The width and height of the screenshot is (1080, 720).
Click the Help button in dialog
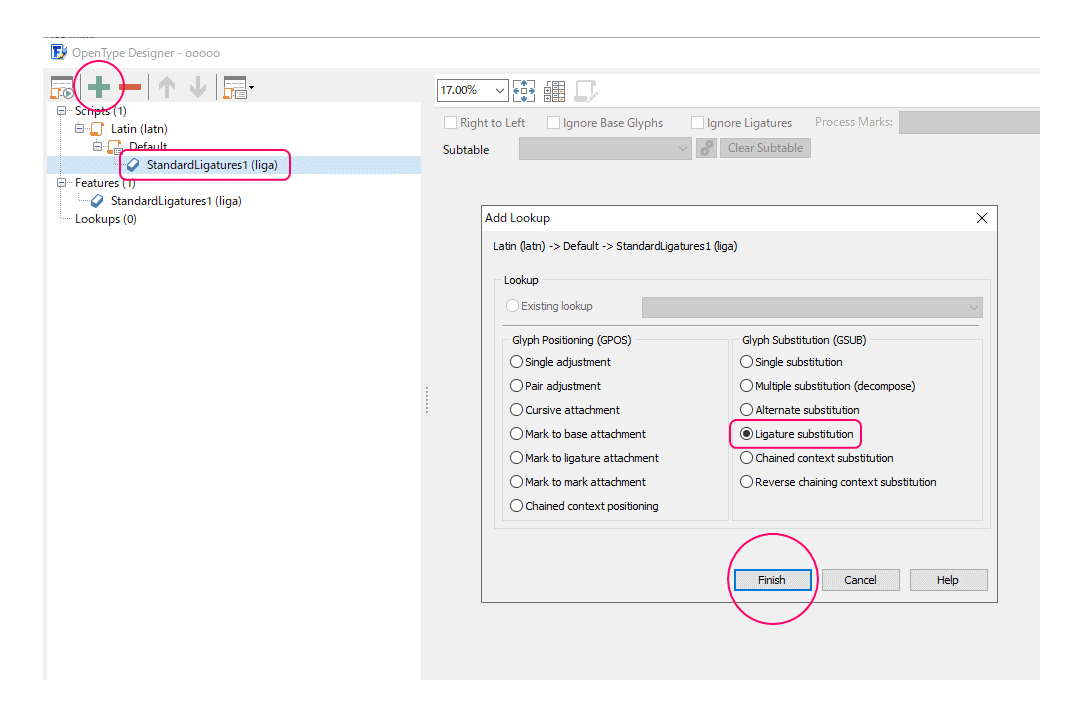coord(947,580)
